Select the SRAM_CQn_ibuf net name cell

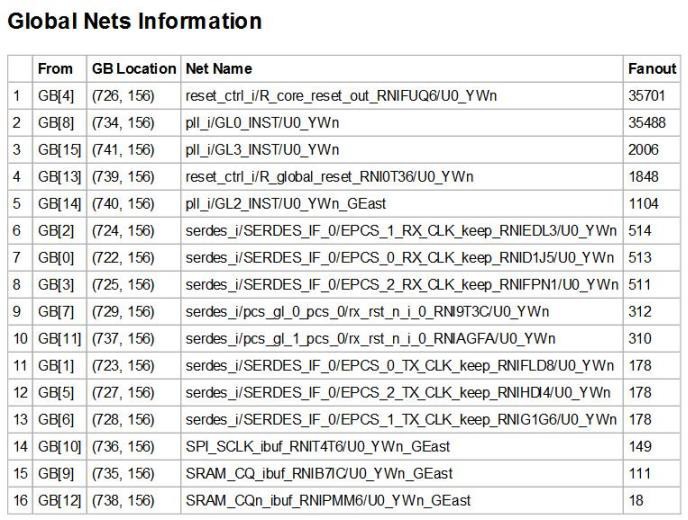click(327, 500)
